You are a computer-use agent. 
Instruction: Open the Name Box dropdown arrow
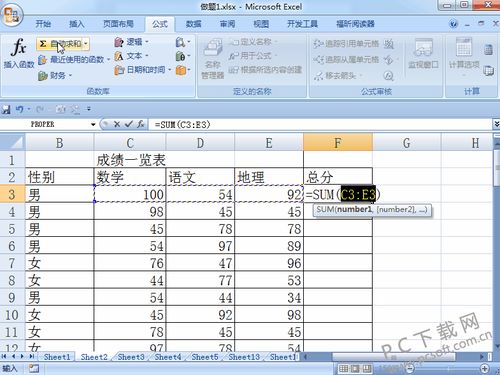pos(93,125)
